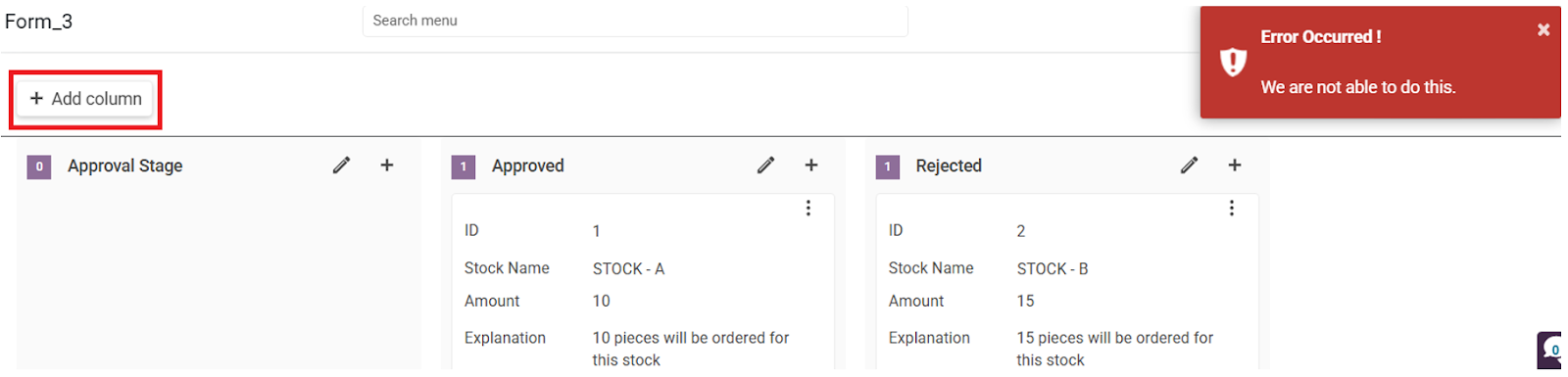This screenshot has width=1568, height=377.
Task: Select the Approved column title
Action: click(528, 165)
